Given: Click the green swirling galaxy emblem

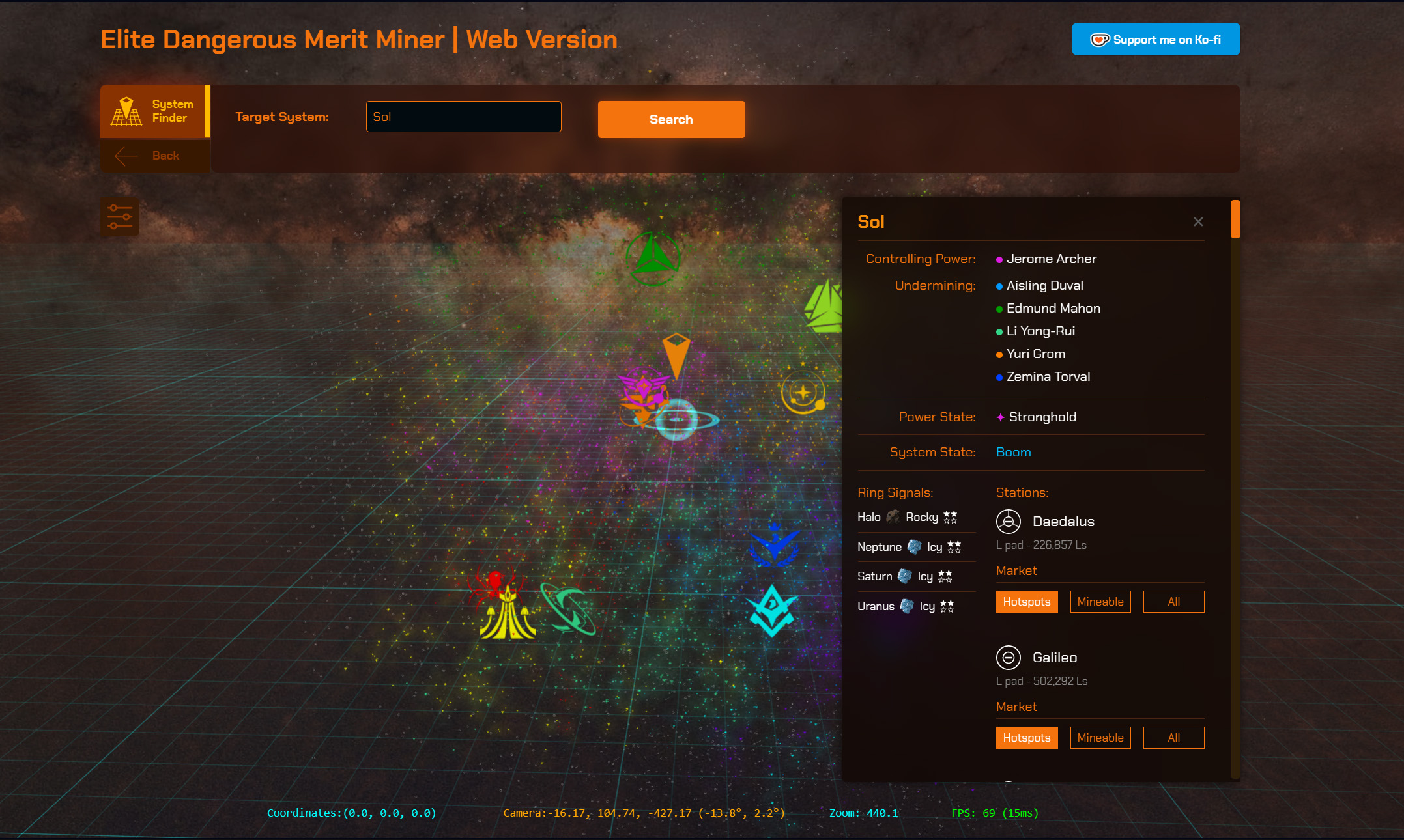Looking at the screenshot, I should [x=567, y=609].
